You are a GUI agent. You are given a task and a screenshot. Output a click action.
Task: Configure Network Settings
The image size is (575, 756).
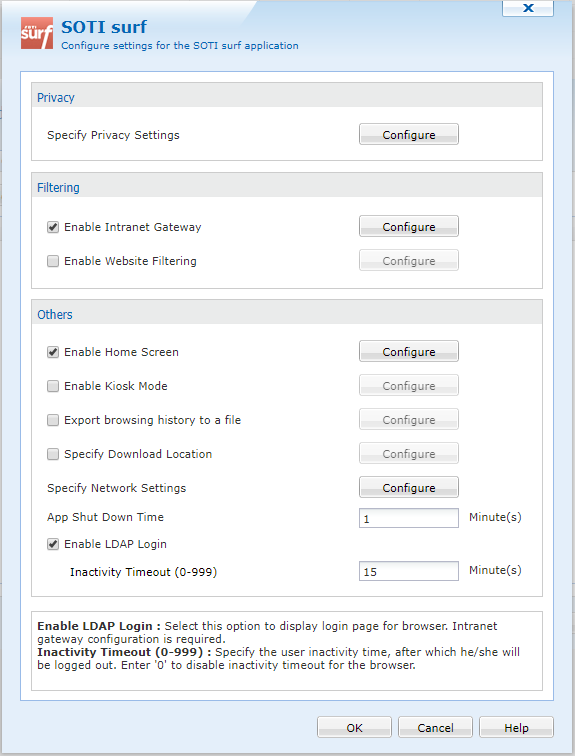point(409,487)
